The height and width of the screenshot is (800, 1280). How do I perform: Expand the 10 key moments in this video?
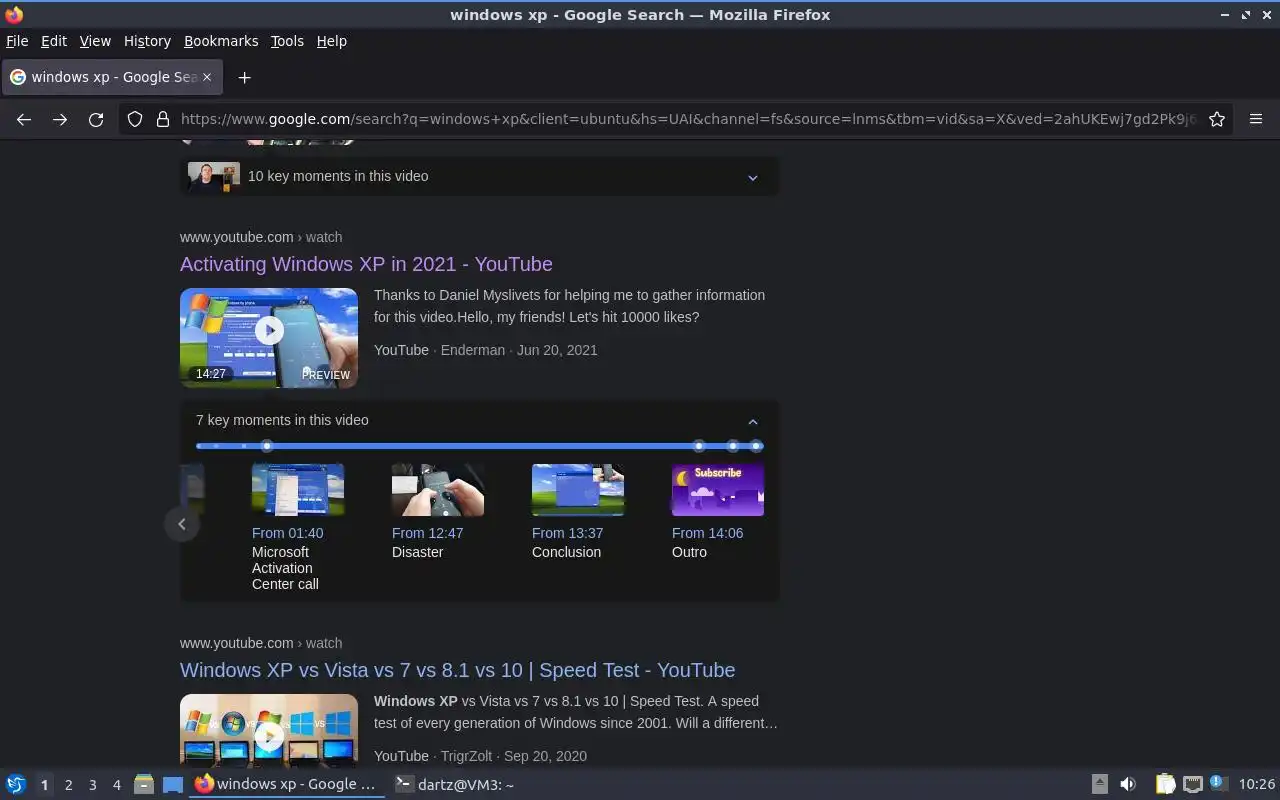479,176
